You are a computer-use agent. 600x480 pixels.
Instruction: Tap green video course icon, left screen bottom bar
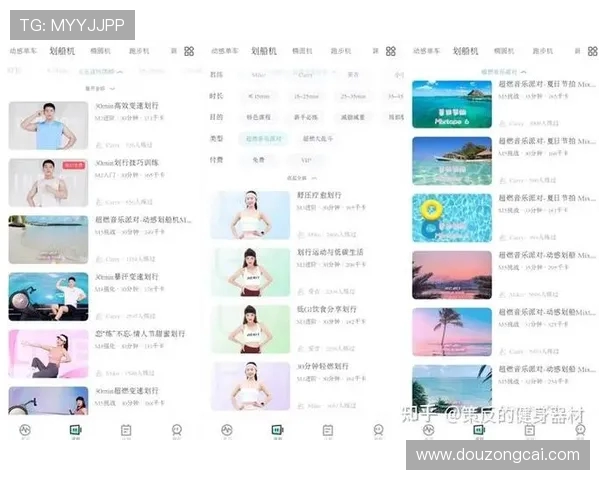[x=76, y=430]
